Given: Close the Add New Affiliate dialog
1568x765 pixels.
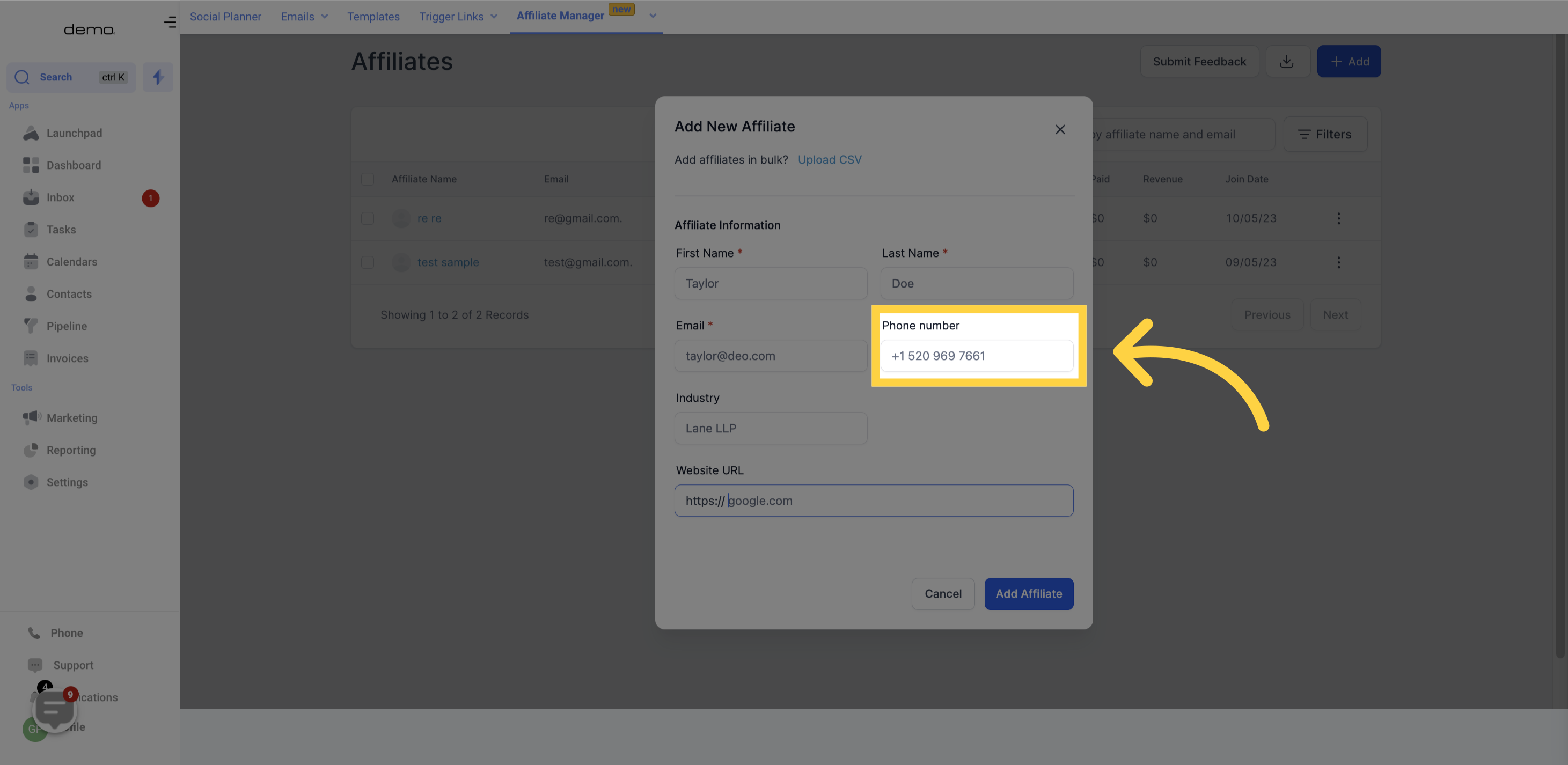Looking at the screenshot, I should tap(1060, 130).
